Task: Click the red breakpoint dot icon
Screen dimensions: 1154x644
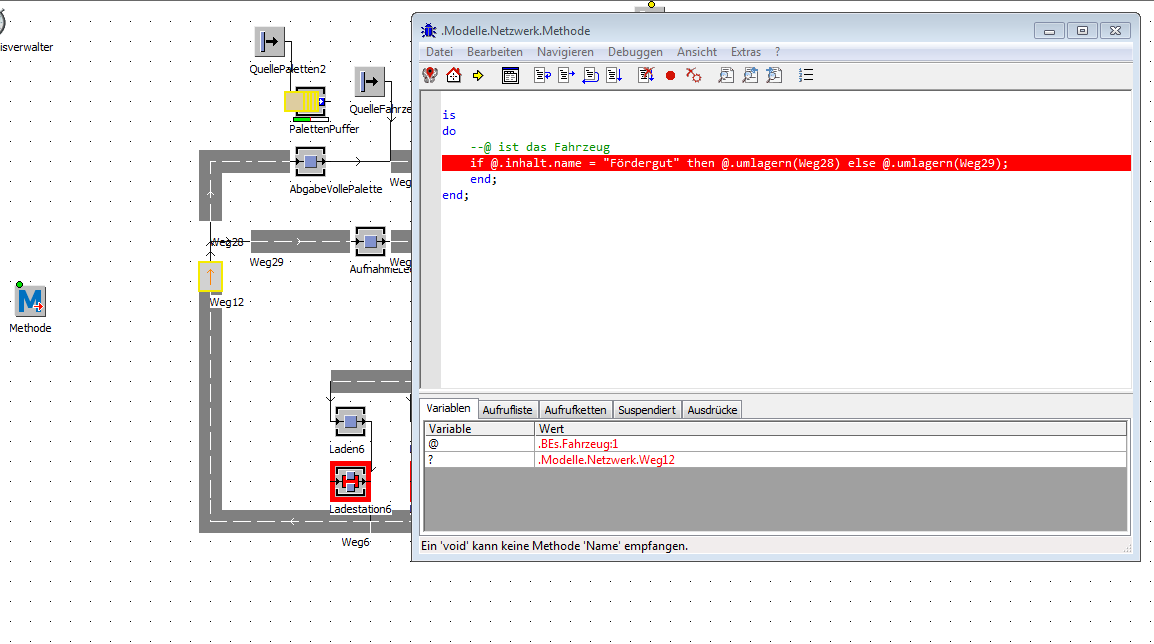Action: pos(670,76)
